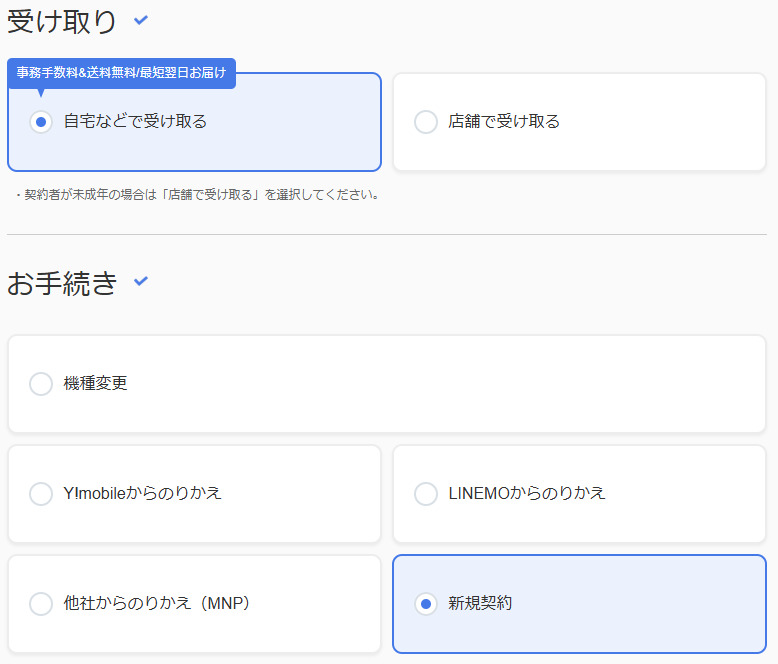Click the 事務手数料&送料無料/最短翌日お届け badge
Screen dimensions: 778x664
pos(121,73)
